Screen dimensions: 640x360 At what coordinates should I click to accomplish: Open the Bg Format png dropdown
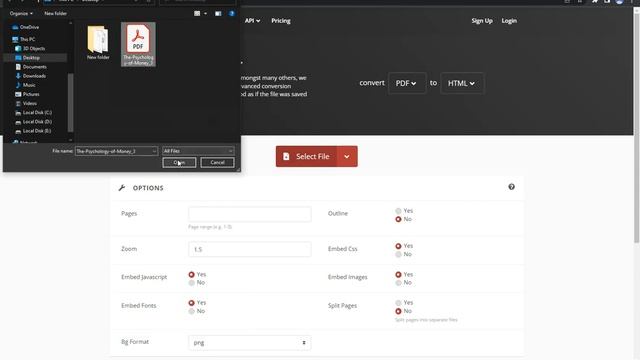(x=250, y=343)
